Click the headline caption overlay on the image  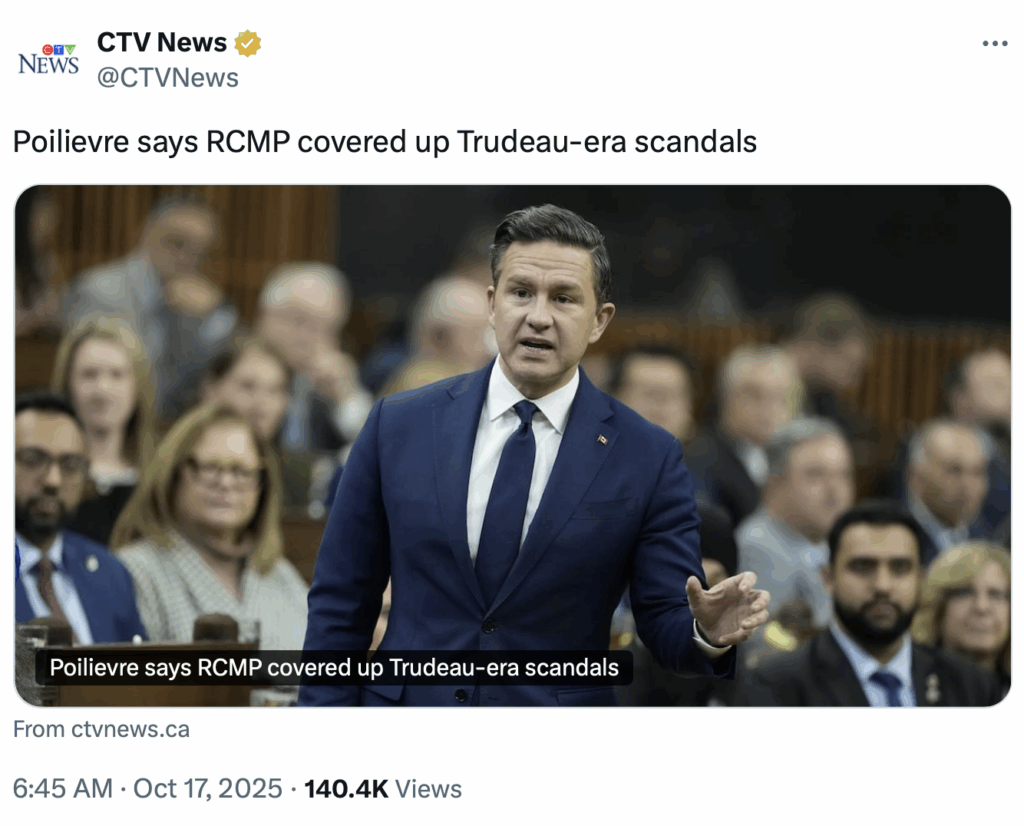click(334, 666)
